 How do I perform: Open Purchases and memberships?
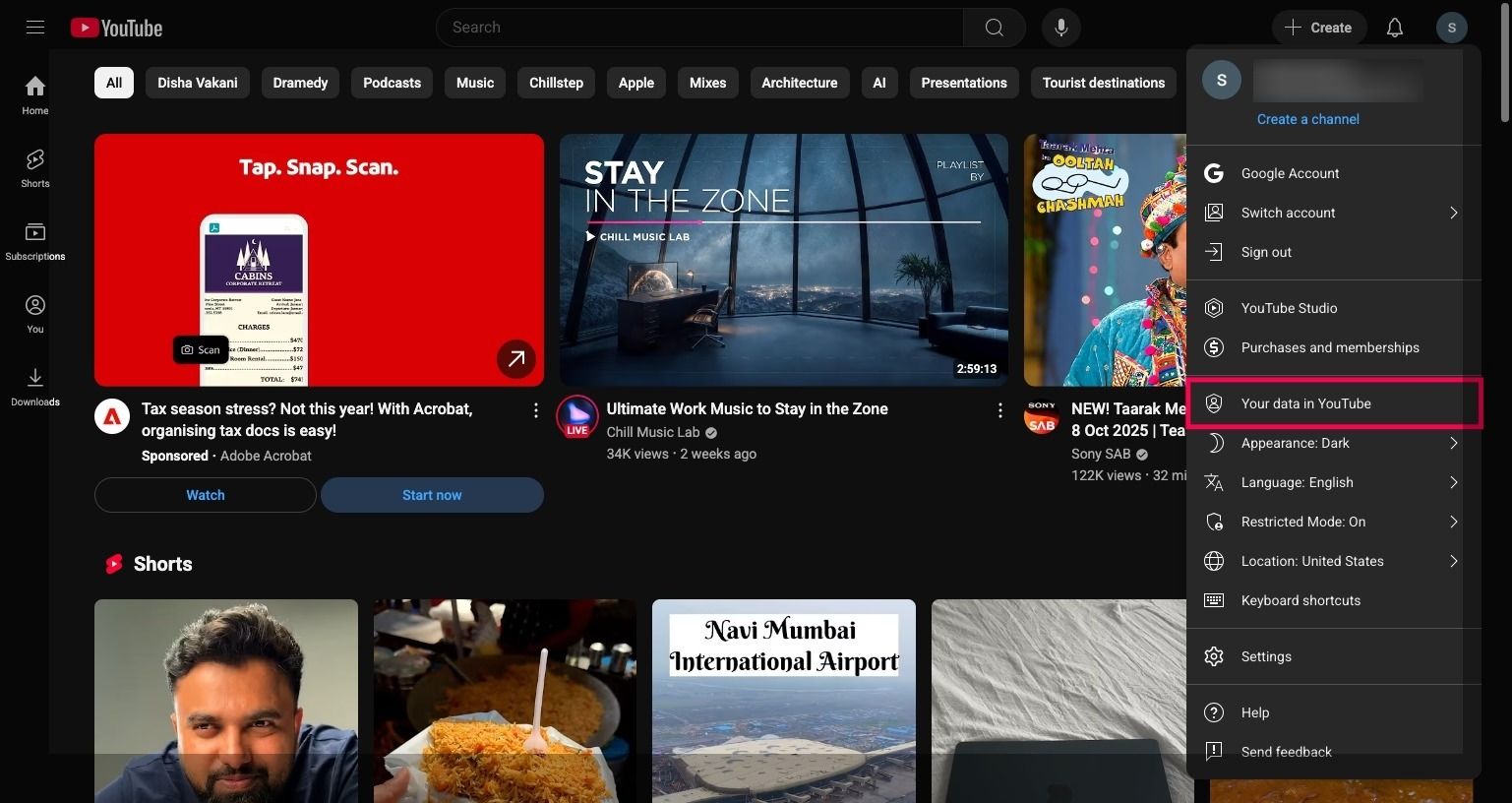click(1334, 347)
